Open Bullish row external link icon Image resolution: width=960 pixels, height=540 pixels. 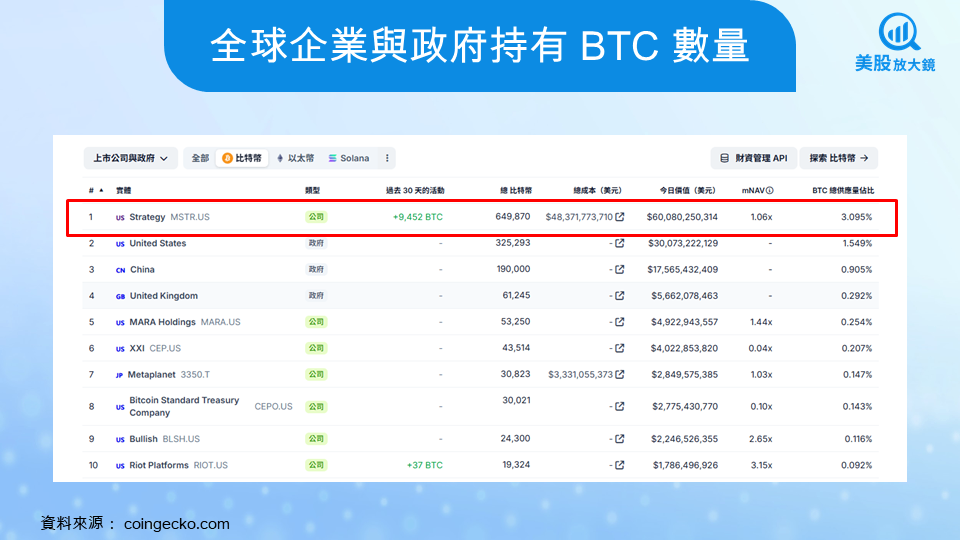[x=620, y=439]
